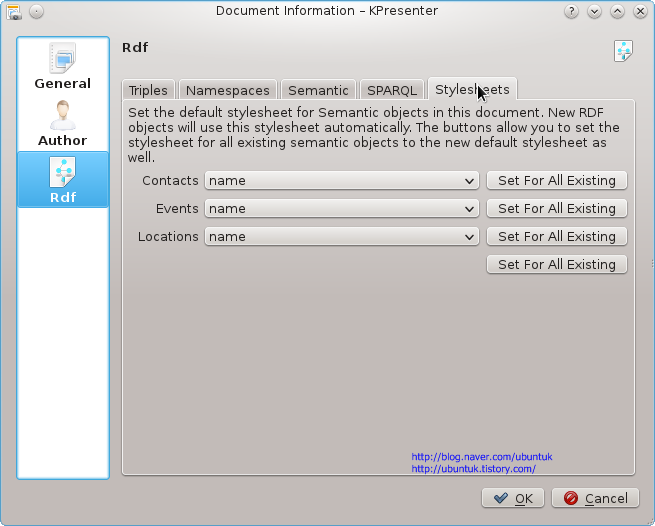655x526 pixels.
Task: Open the Author section in sidebar
Action: (63, 123)
